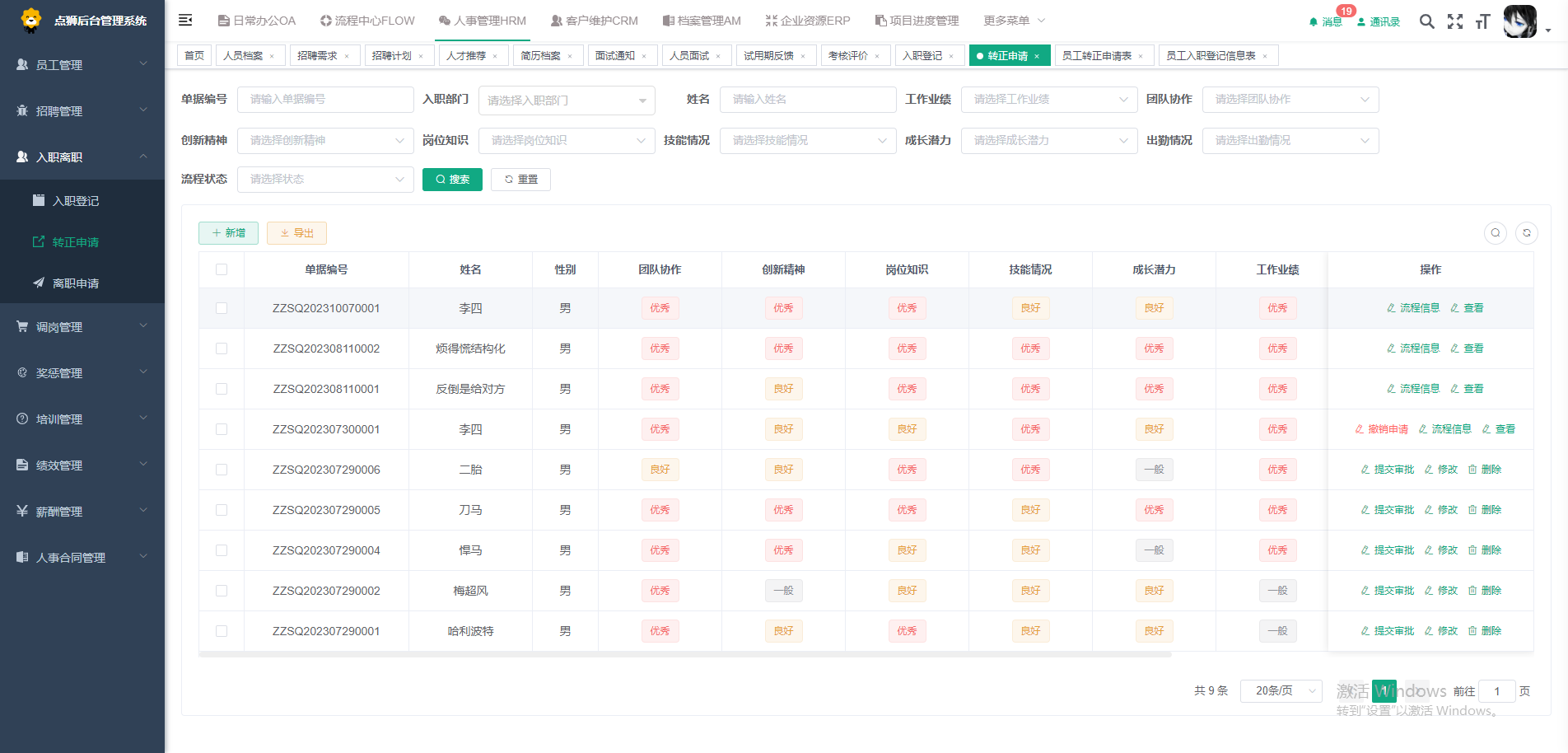The width and height of the screenshot is (1568, 753).
Task: Click 修改 for 刀马 row
Action: coord(1441,510)
